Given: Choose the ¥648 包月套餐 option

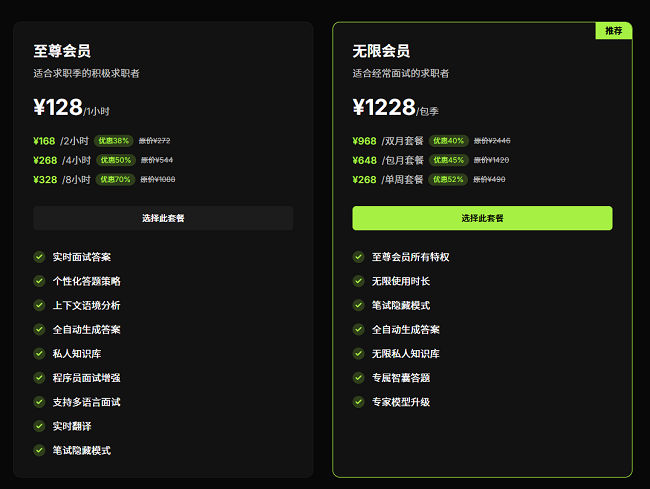Looking at the screenshot, I should (x=387, y=160).
